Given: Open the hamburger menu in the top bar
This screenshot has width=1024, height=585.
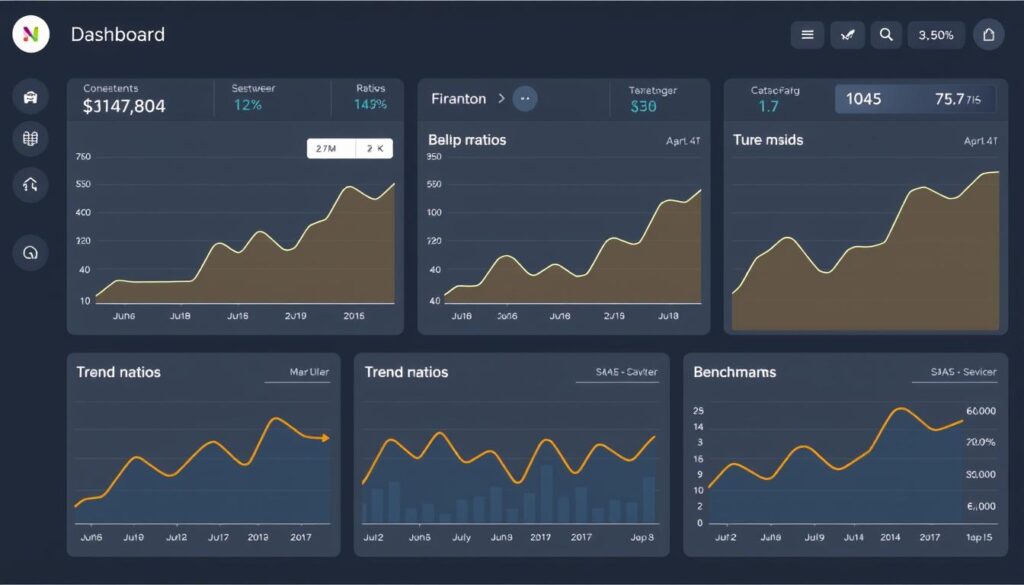Looking at the screenshot, I should coord(807,34).
